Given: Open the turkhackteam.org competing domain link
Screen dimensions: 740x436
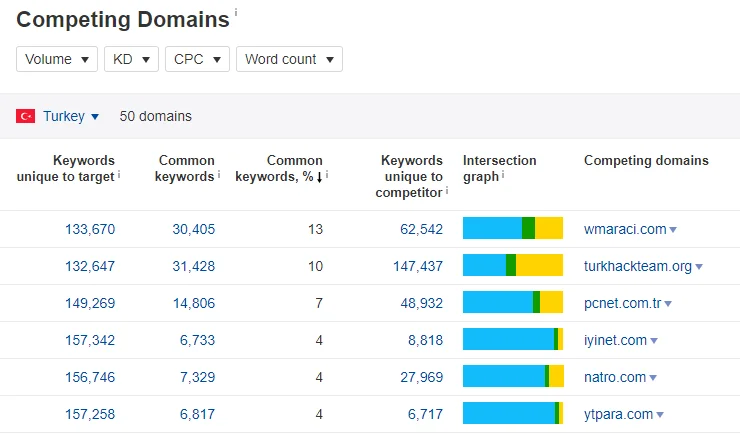Looking at the screenshot, I should tap(637, 266).
